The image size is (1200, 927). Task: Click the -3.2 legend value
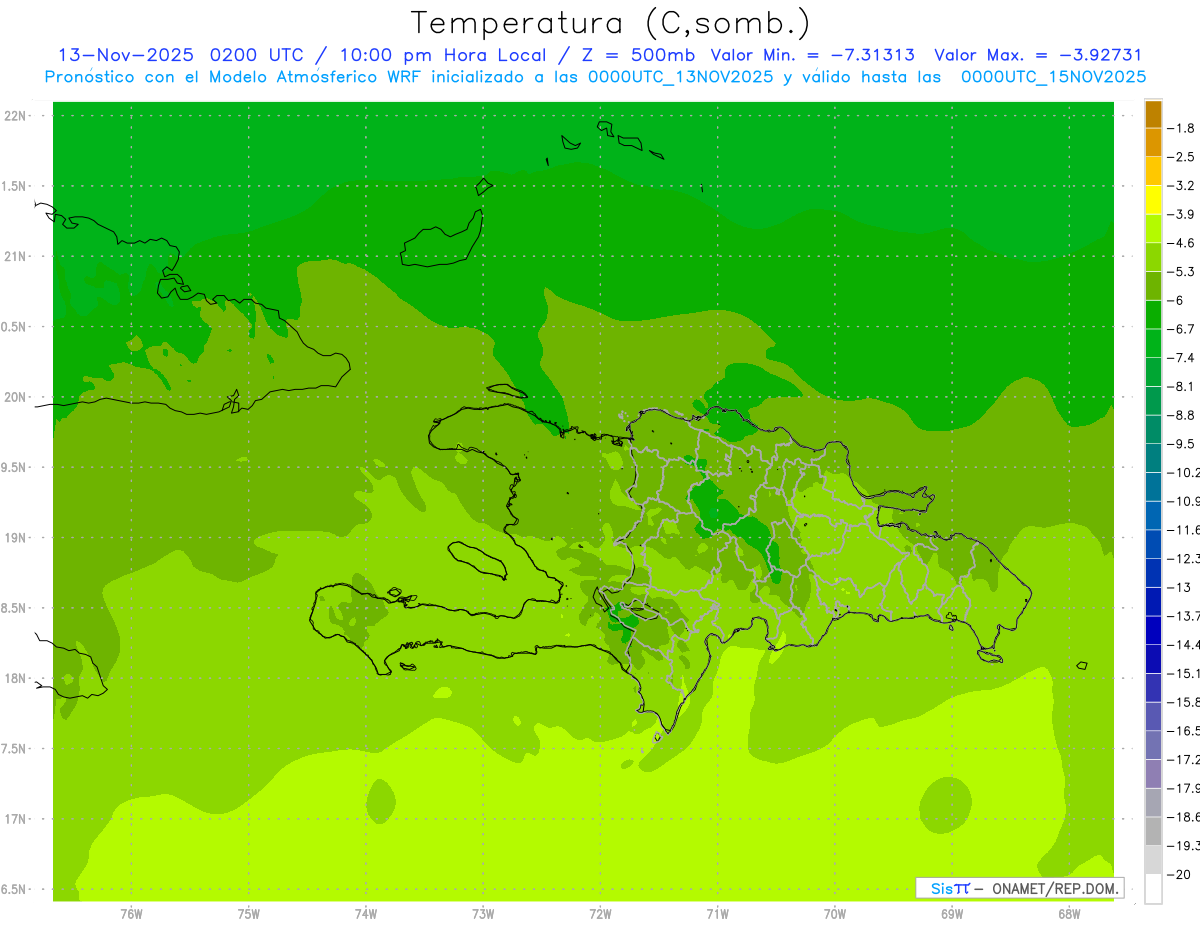[x=1182, y=185]
